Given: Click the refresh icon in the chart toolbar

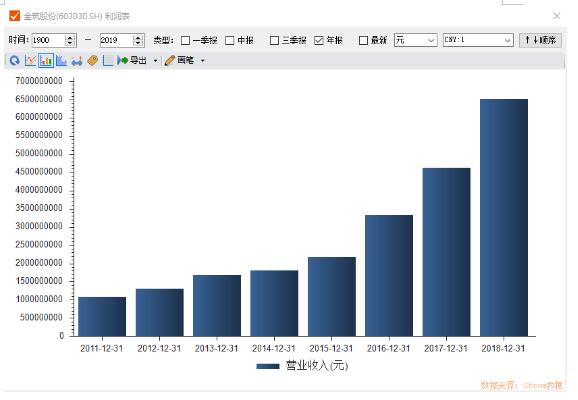Looking at the screenshot, I should point(15,60).
